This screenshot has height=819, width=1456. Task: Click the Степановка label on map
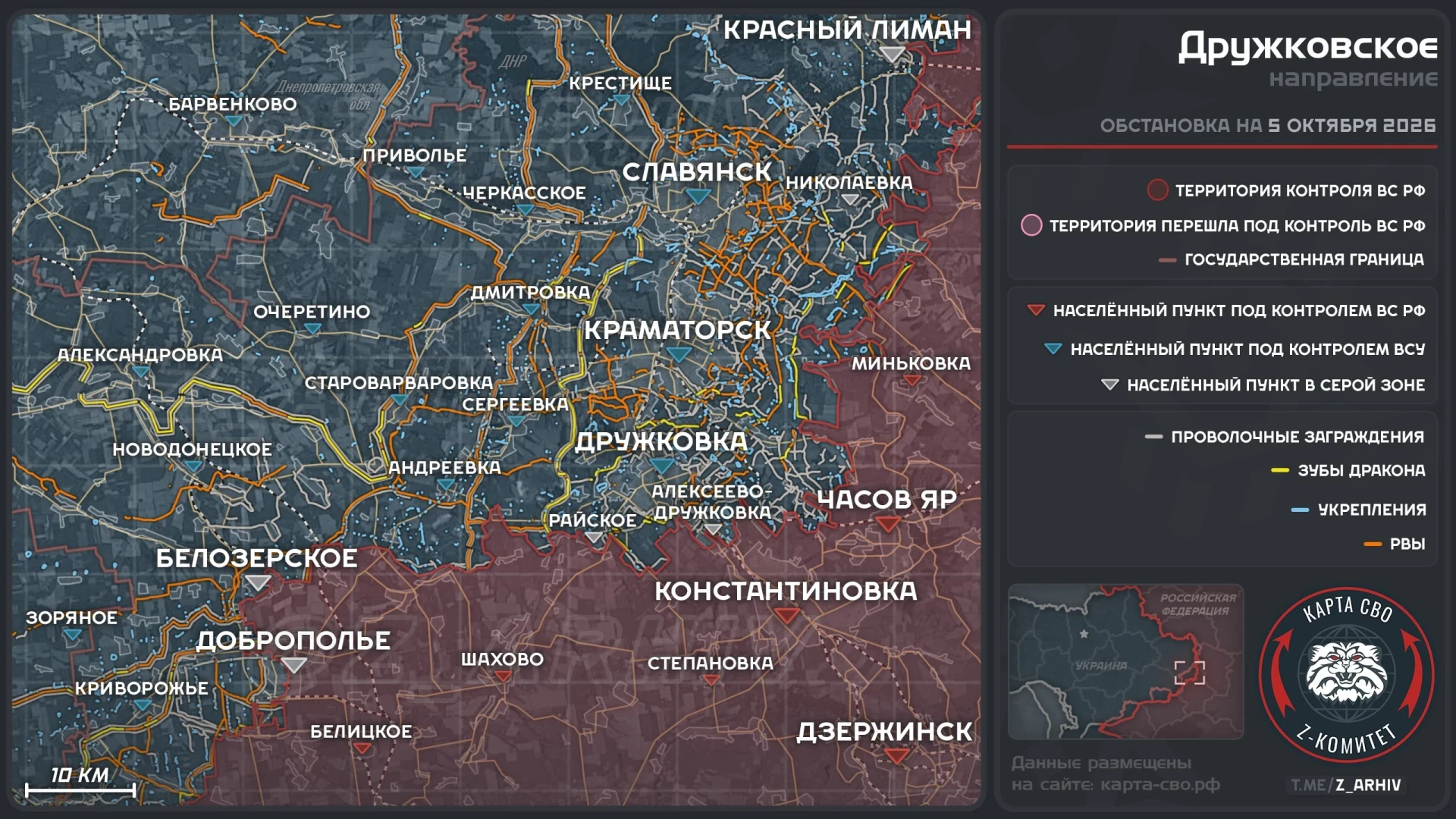(711, 663)
